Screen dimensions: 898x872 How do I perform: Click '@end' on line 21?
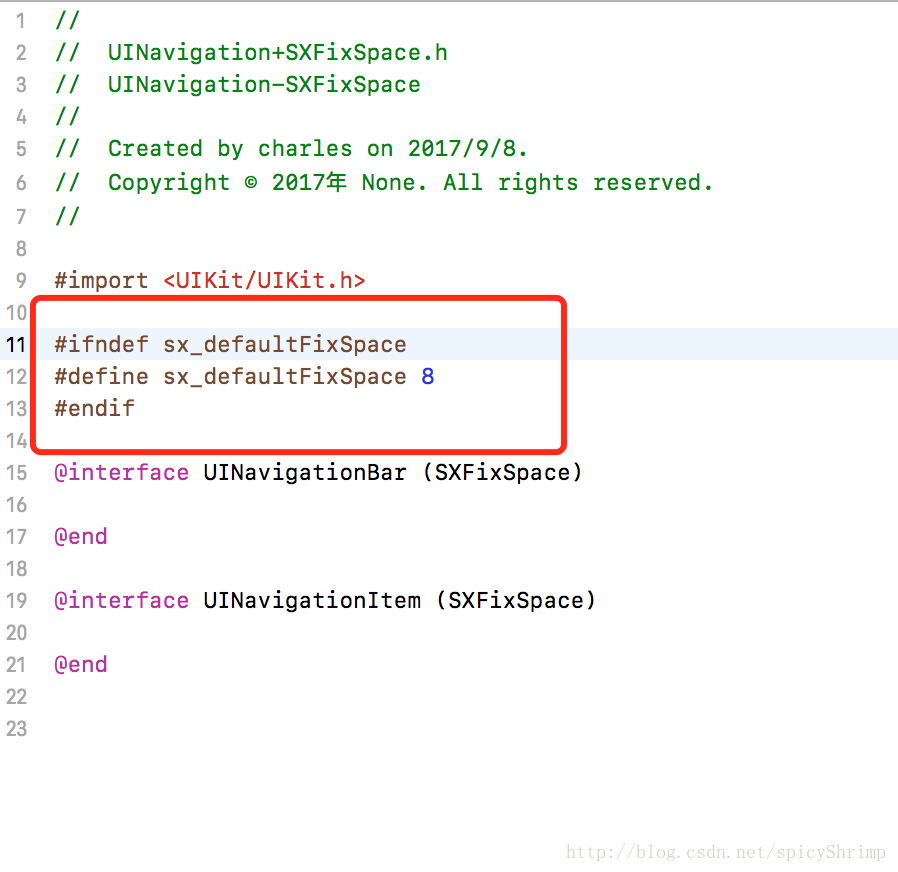click(81, 665)
